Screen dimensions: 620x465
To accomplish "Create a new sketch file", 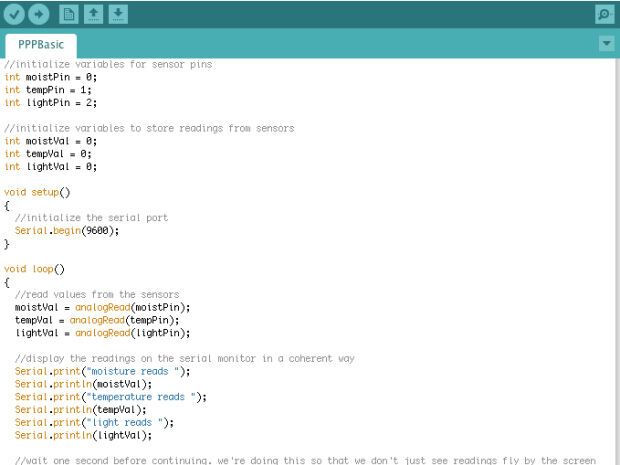I will coord(69,14).
